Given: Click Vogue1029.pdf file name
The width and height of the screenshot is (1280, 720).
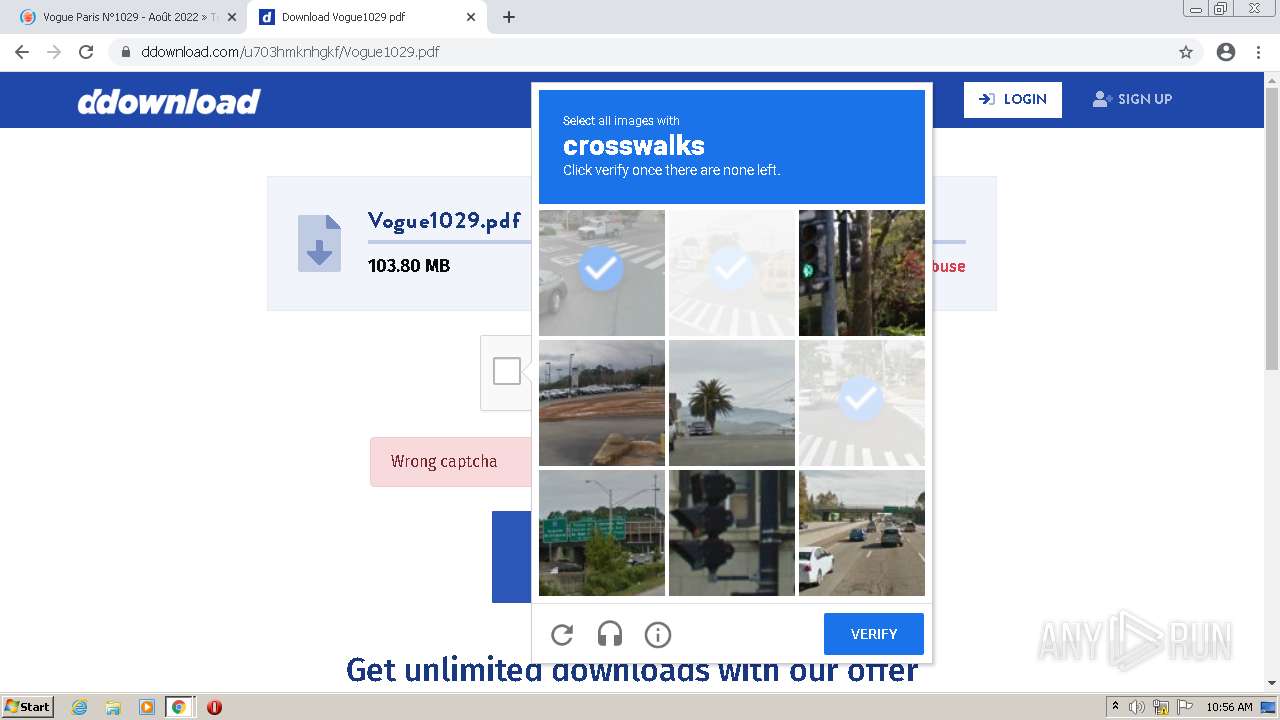Looking at the screenshot, I should pos(444,221).
